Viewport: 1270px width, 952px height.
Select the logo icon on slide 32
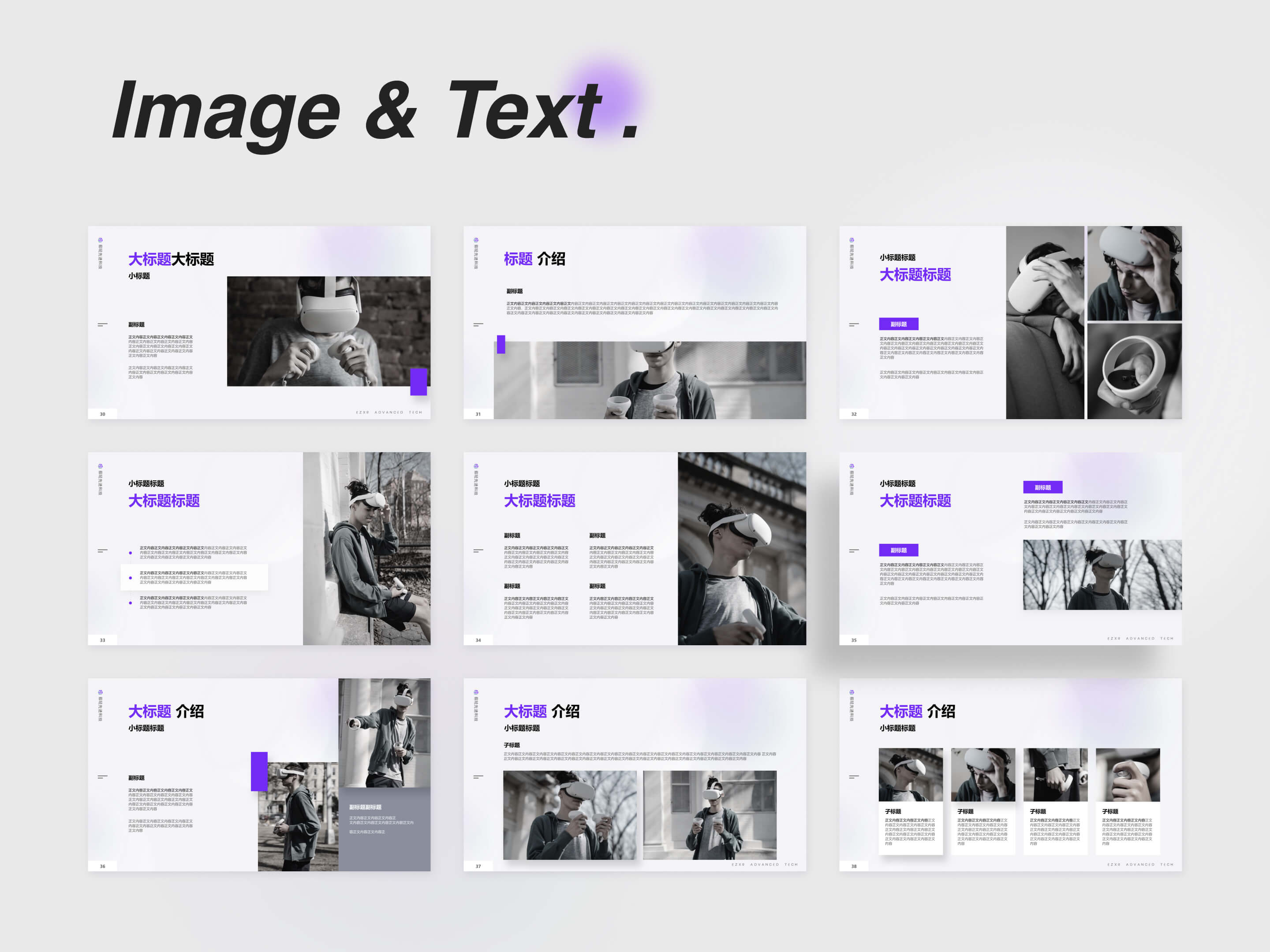(x=852, y=241)
